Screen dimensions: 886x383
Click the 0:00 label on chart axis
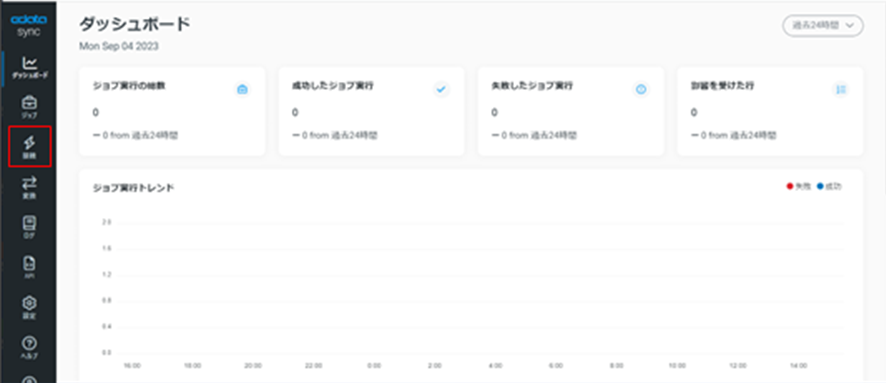(373, 366)
